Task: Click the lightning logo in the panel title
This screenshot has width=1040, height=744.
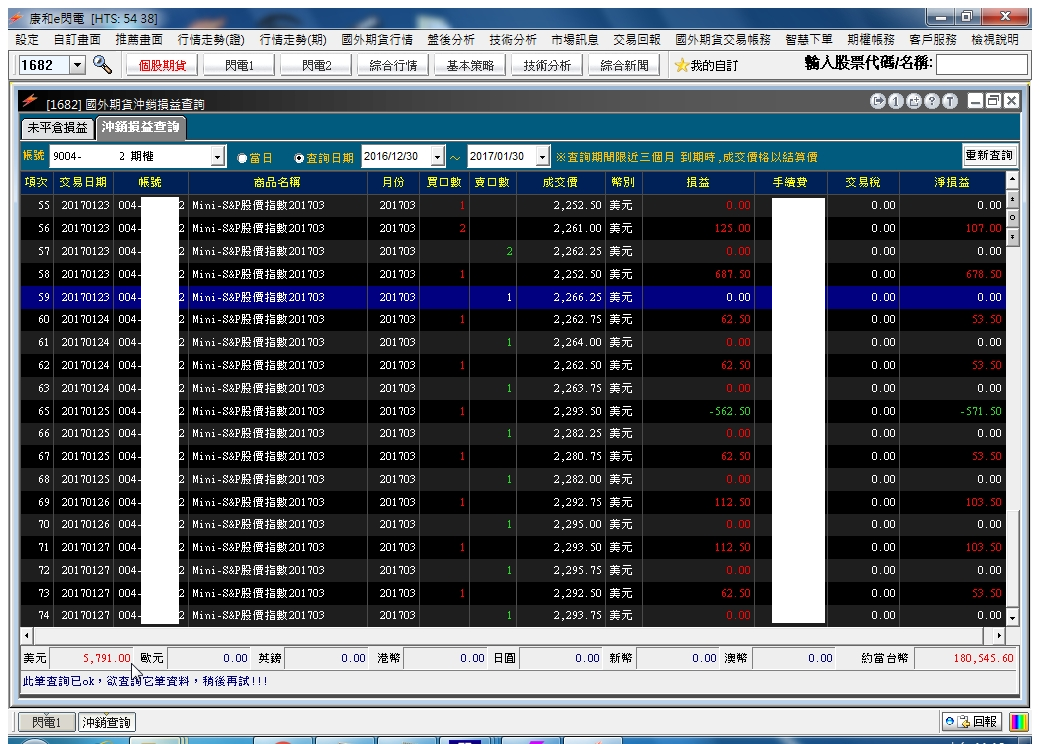Action: pyautogui.click(x=30, y=101)
